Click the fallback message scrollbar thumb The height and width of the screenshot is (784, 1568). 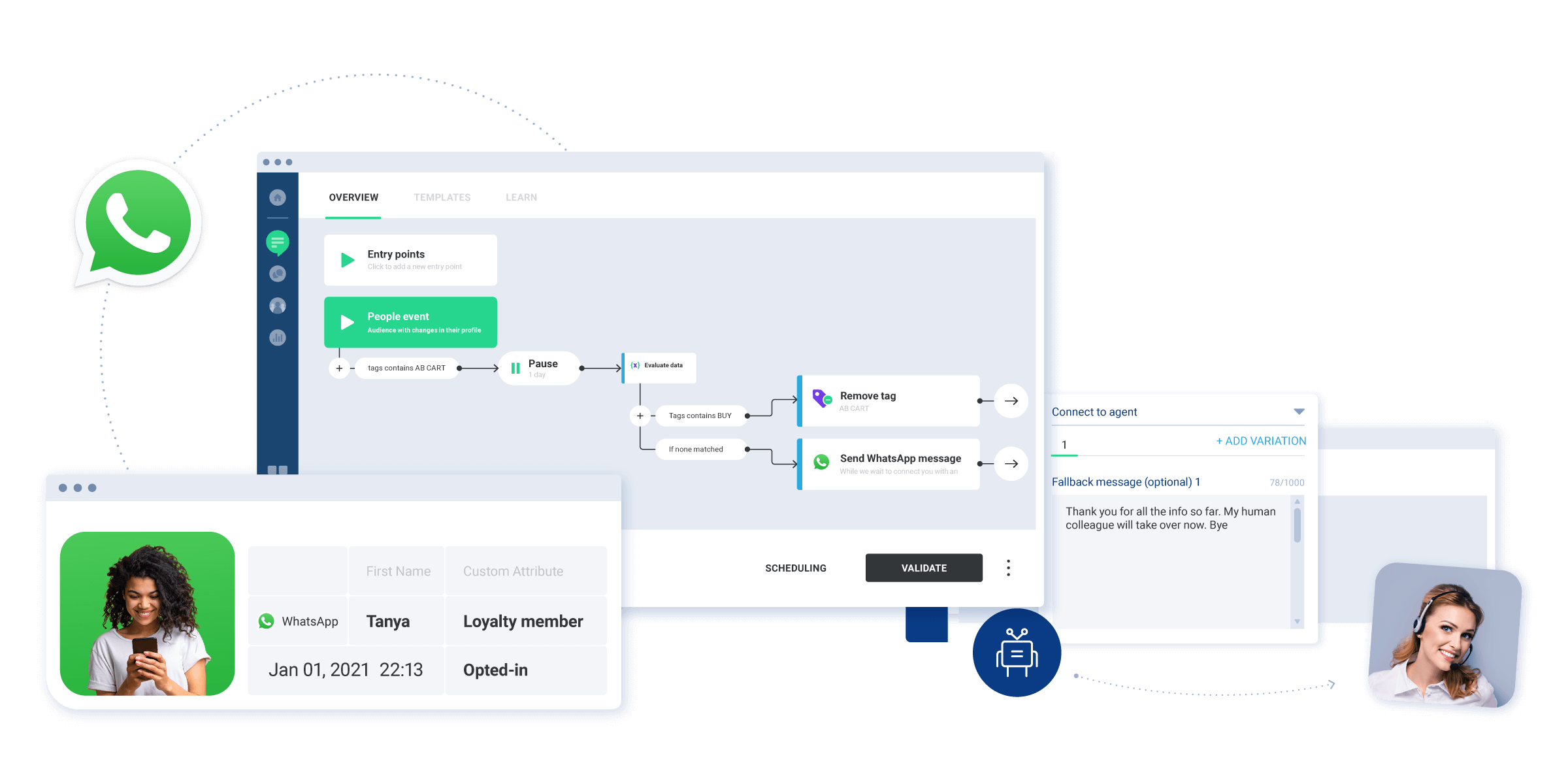[1298, 525]
